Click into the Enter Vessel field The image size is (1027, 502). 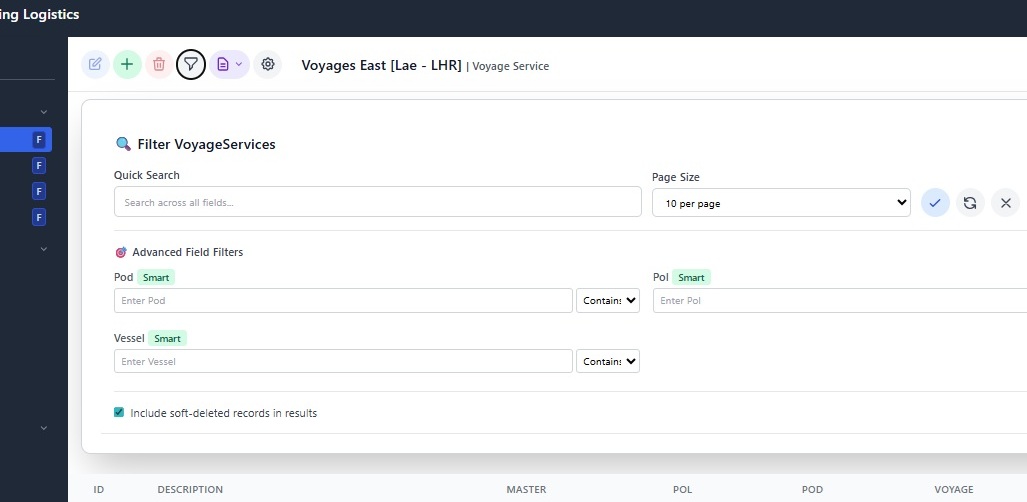[x=343, y=361]
